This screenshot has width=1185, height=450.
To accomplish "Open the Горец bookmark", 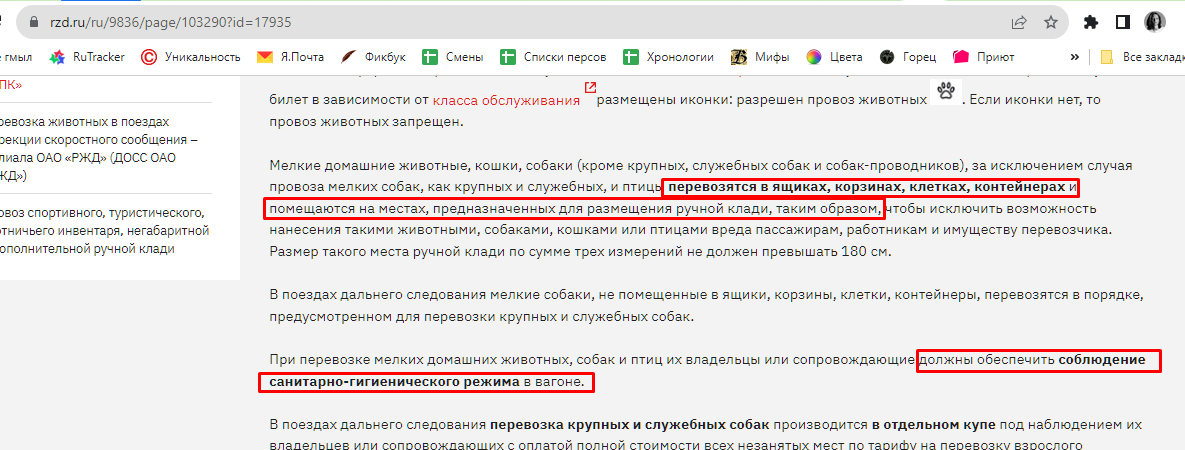I will (908, 57).
